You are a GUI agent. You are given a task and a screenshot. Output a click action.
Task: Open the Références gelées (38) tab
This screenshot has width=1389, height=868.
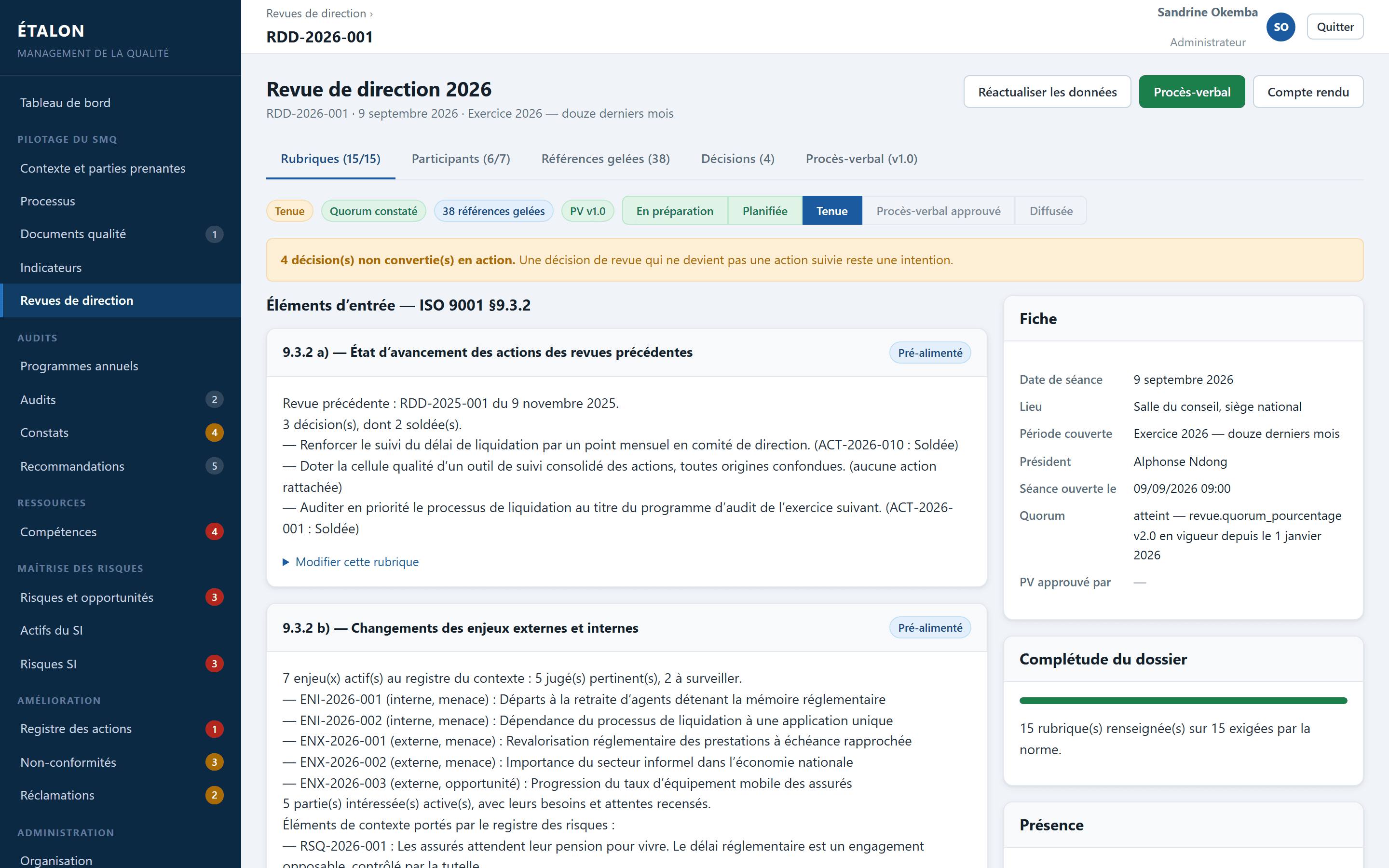point(606,159)
